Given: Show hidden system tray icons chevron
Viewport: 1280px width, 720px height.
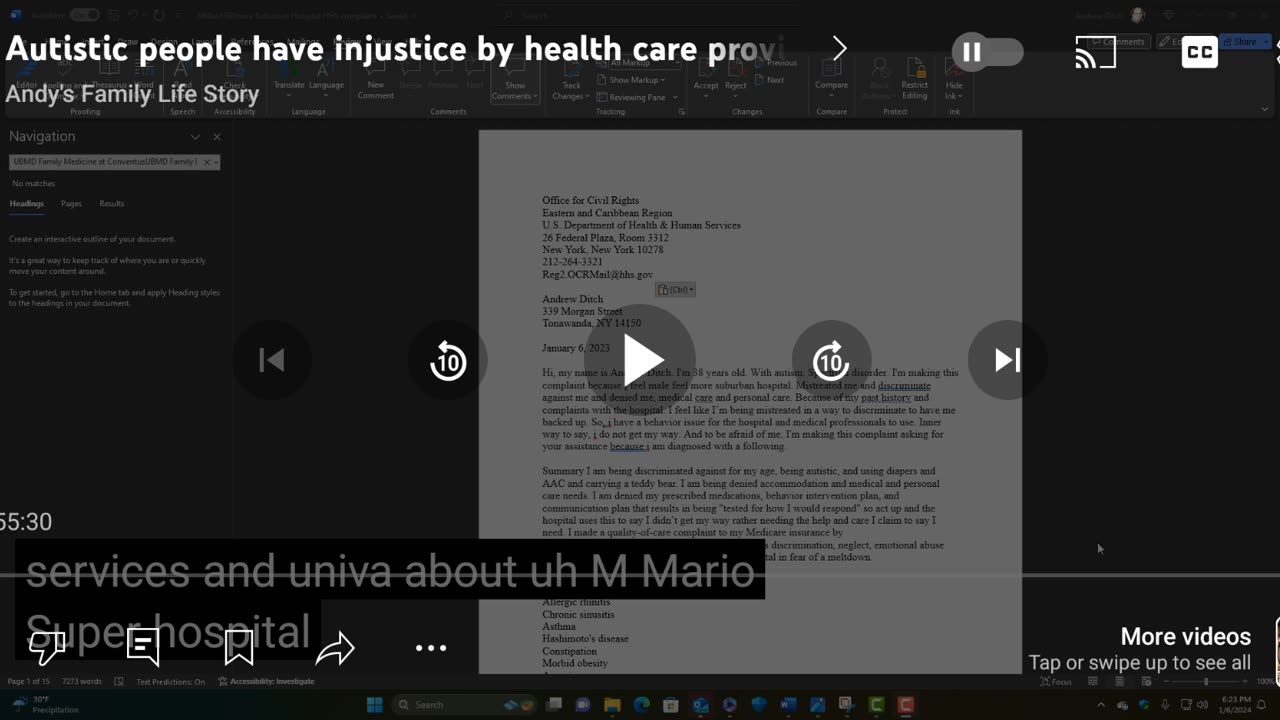Looking at the screenshot, I should (1101, 705).
